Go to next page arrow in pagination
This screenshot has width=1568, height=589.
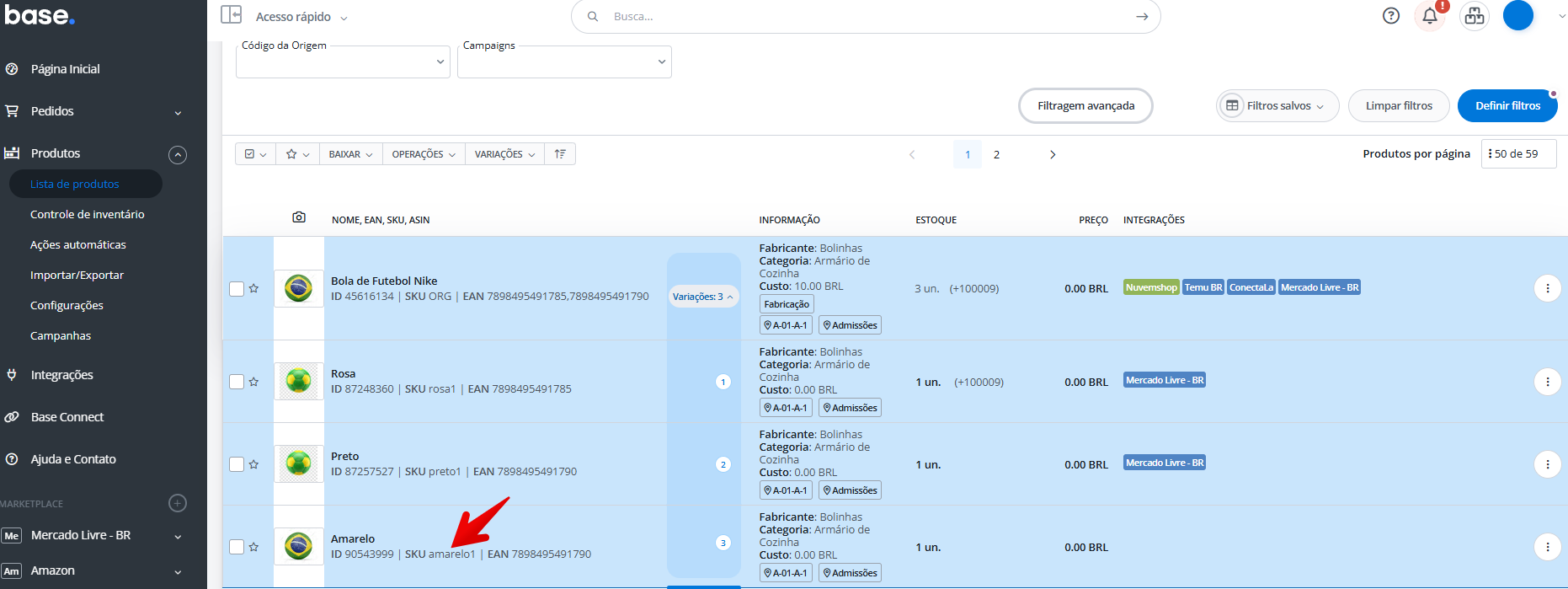[1053, 155]
